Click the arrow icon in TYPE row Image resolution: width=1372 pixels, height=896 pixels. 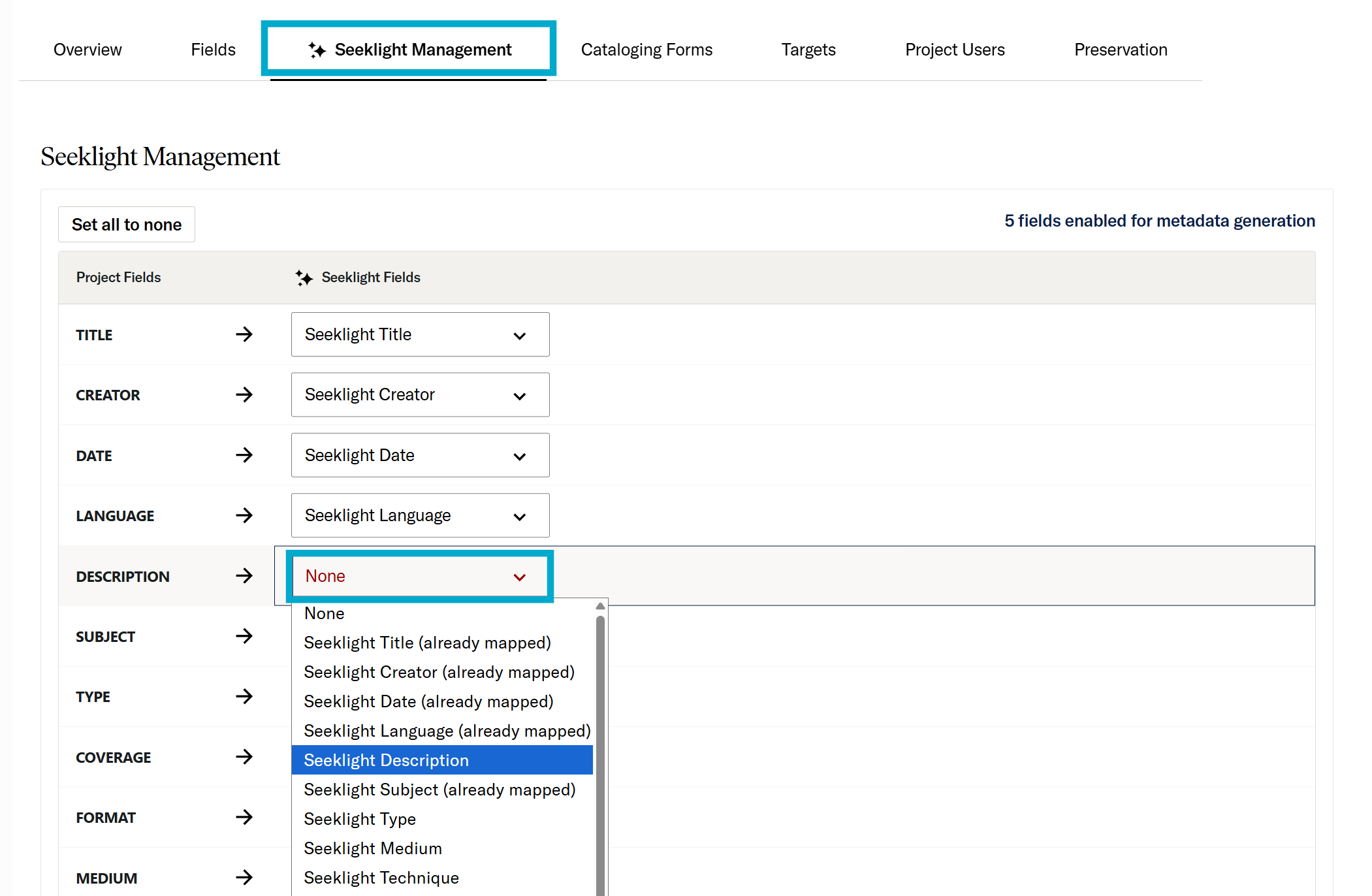coord(244,696)
